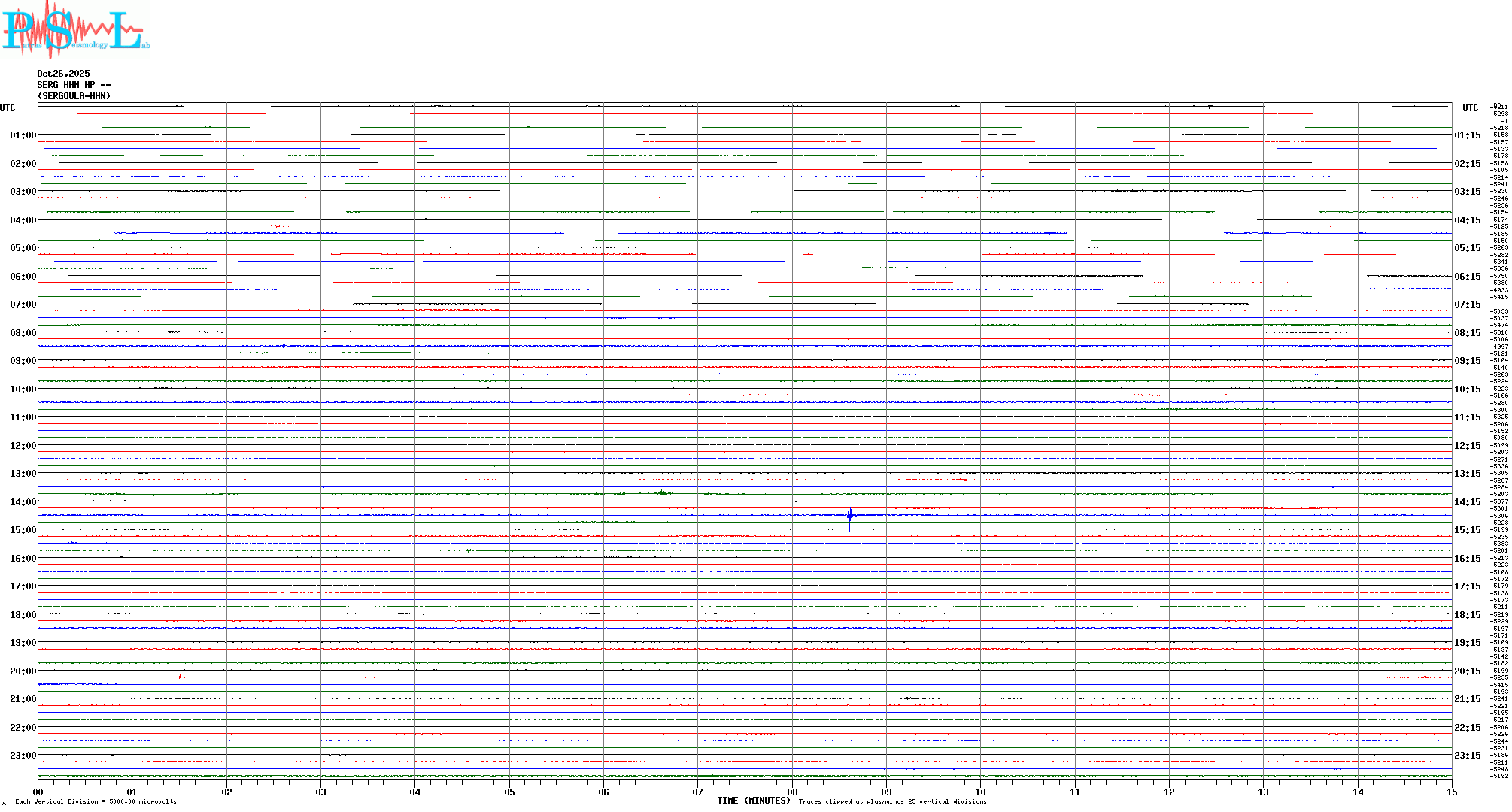Click minute marker 15 on bottom axis
The image size is (1512, 812).
pos(1451,792)
